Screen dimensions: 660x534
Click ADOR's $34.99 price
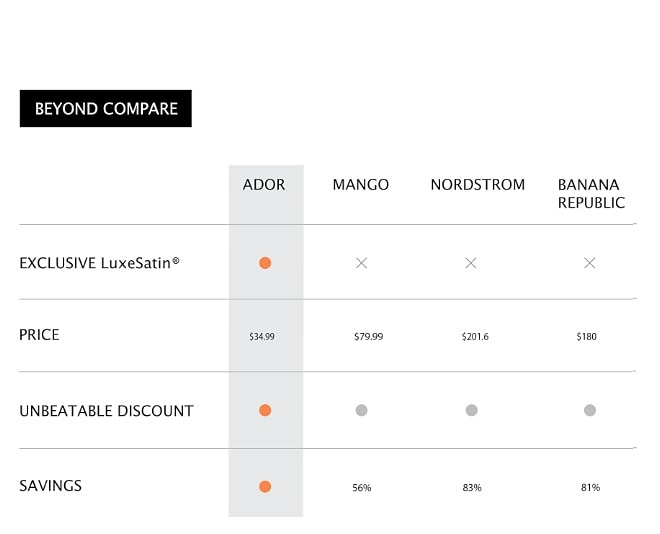pos(262,337)
